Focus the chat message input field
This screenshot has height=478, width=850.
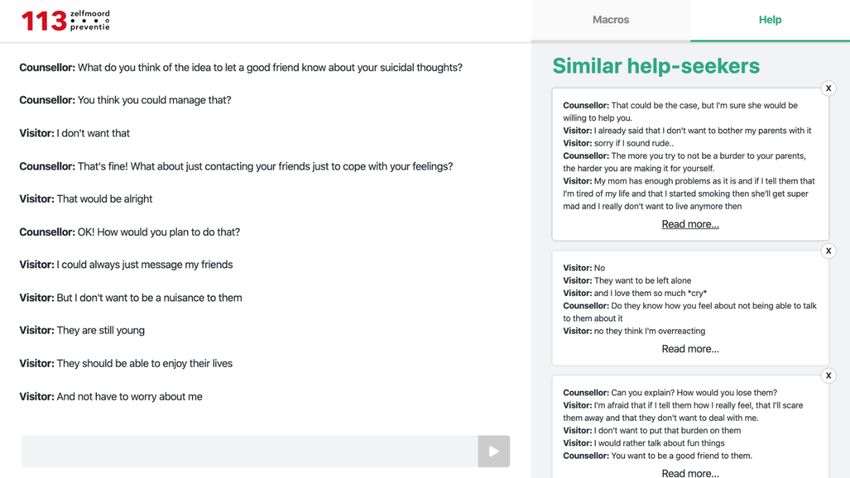tap(249, 451)
